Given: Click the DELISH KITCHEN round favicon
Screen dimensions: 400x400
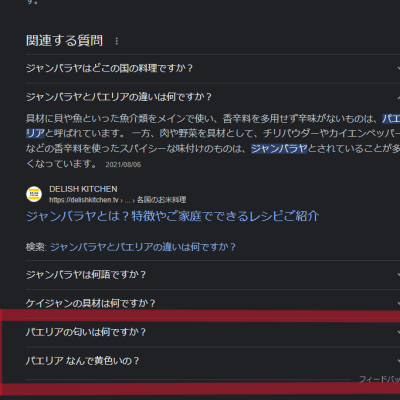Looking at the screenshot, I should [x=34, y=194].
